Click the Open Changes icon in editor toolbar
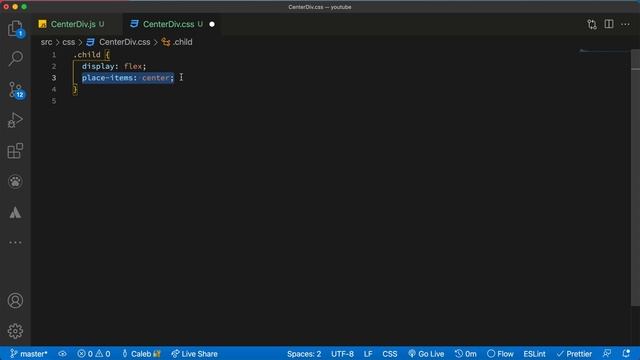 tap(592, 24)
